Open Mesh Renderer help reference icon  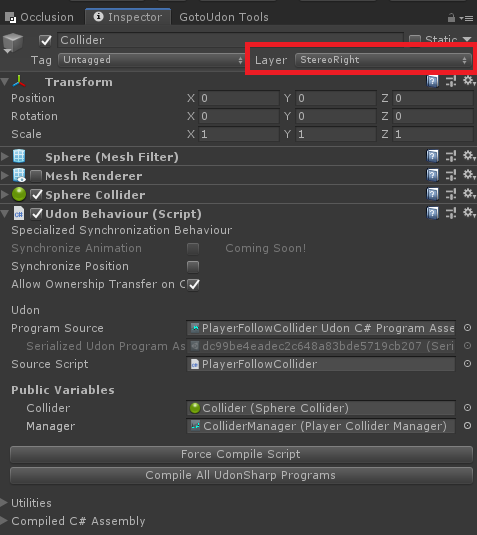point(432,176)
